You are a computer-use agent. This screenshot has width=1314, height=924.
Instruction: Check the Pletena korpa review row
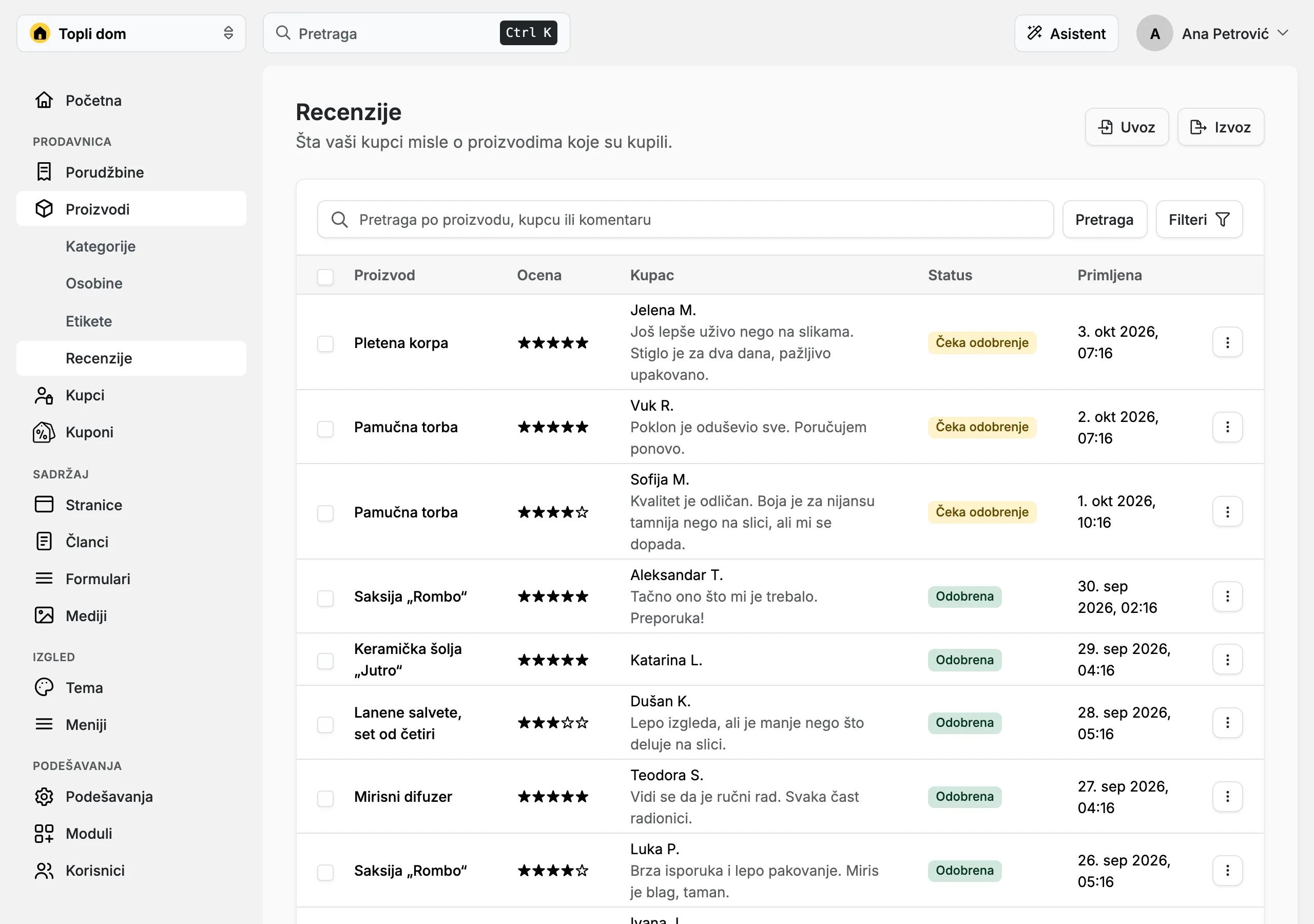point(325,344)
